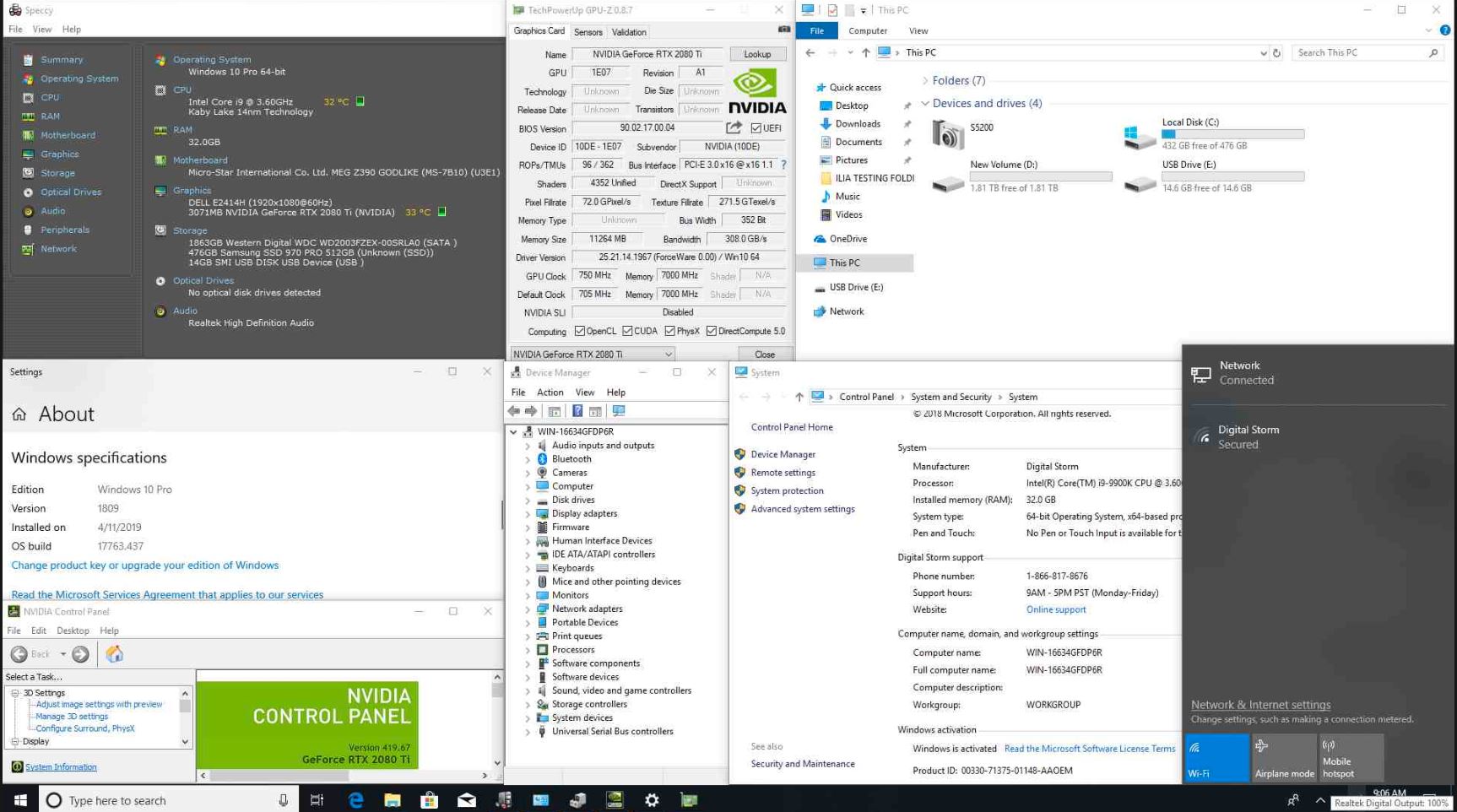This screenshot has height=812, width=1457.
Task: Switch to the Validation tab in GPU-Z
Action: tap(629, 32)
